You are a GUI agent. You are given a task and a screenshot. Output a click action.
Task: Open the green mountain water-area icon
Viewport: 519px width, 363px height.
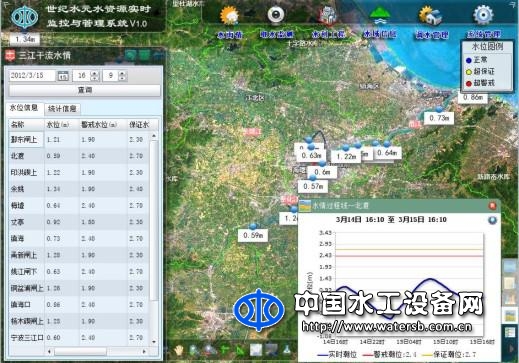pyautogui.click(x=380, y=15)
